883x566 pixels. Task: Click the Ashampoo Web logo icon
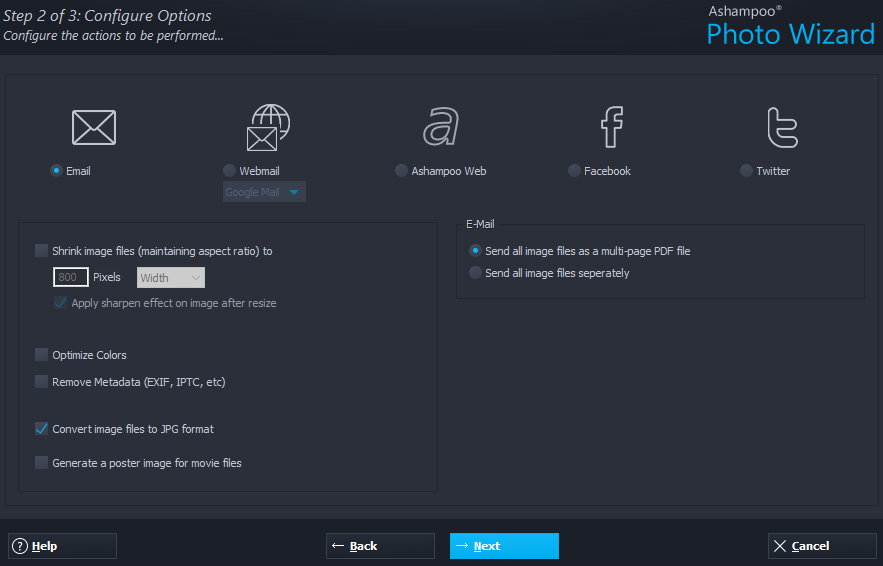(x=441, y=127)
